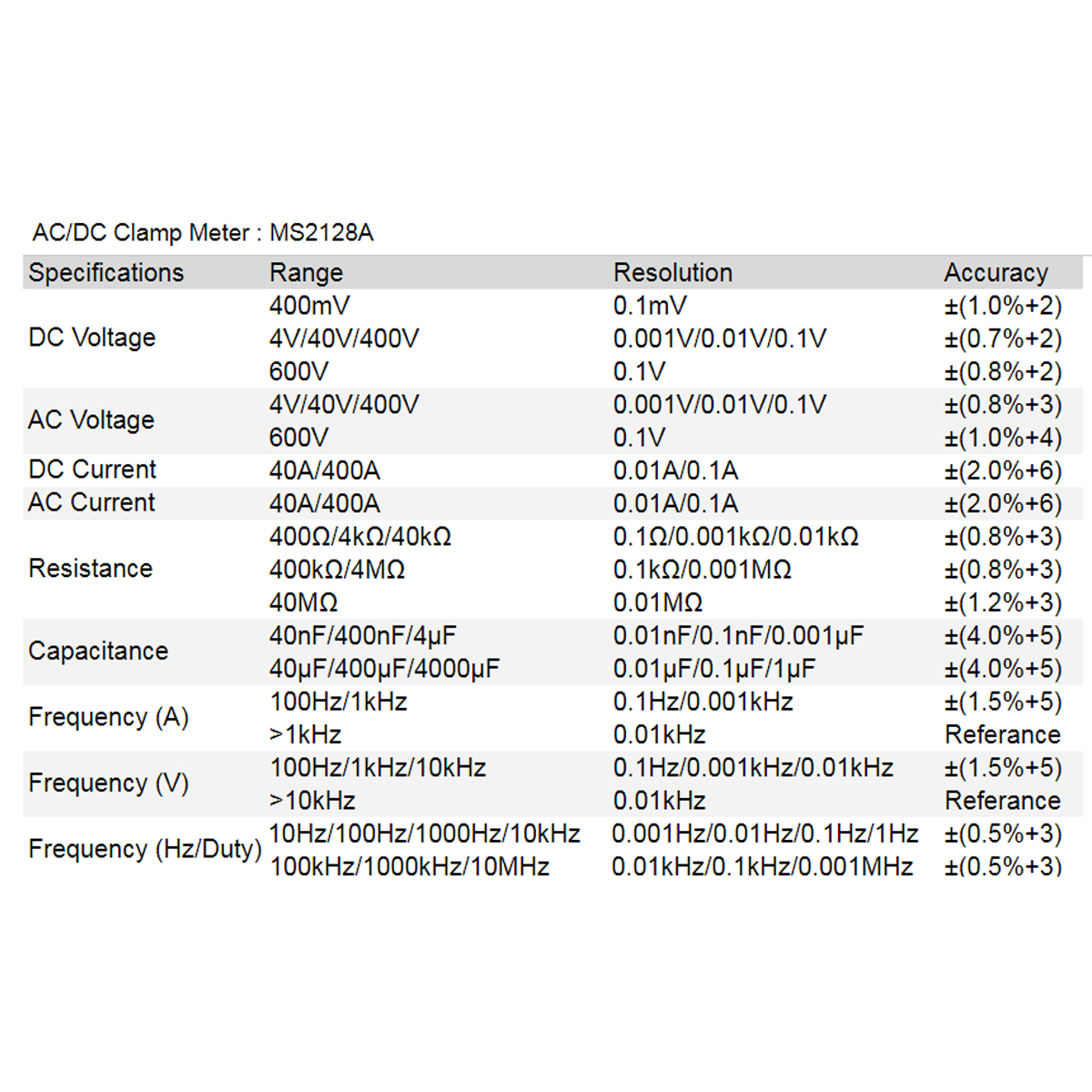The height and width of the screenshot is (1092, 1092).
Task: Select the AC Voltage row label
Action: coord(91,420)
